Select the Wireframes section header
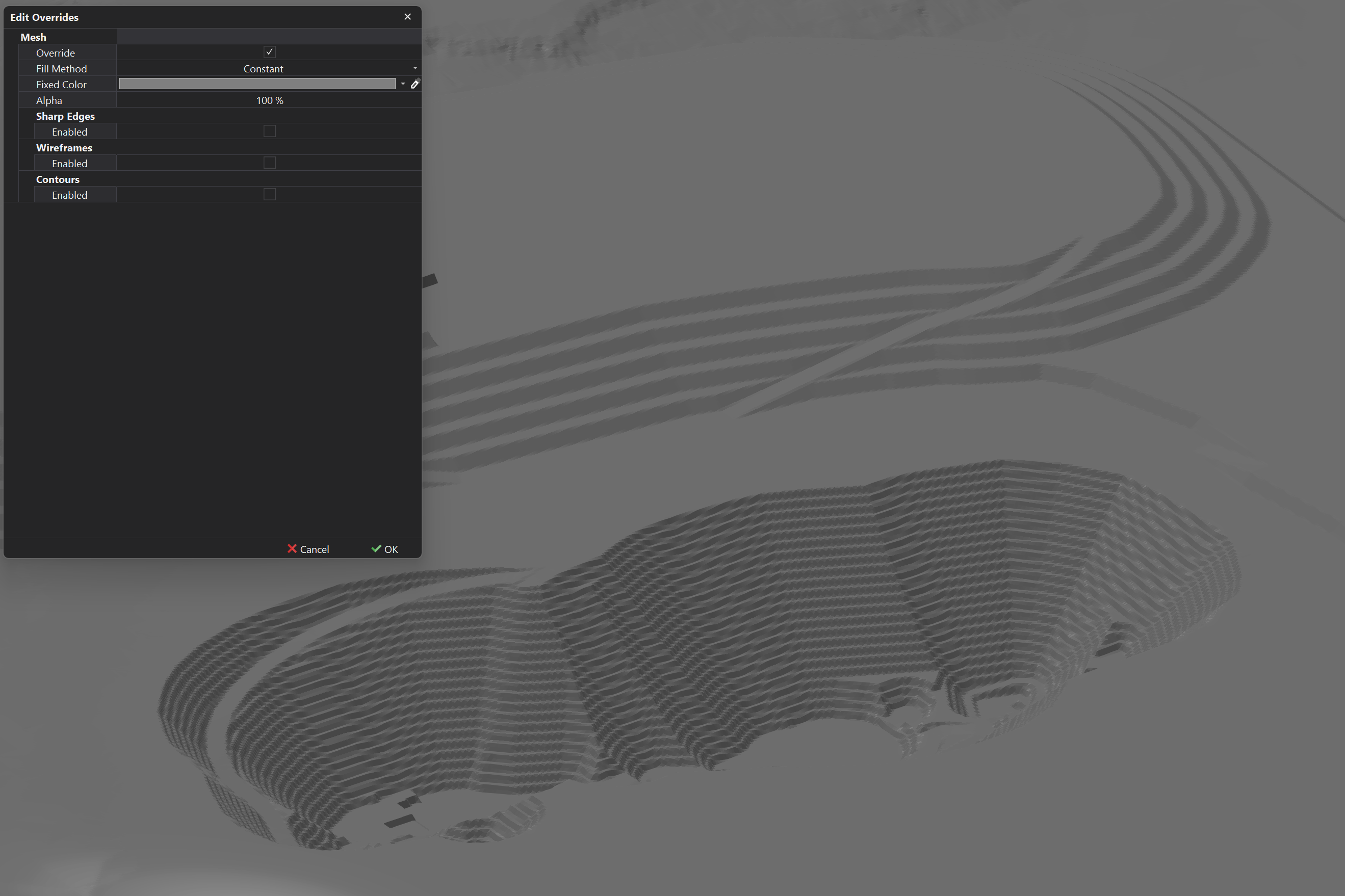Viewport: 1345px width, 896px height. click(63, 147)
